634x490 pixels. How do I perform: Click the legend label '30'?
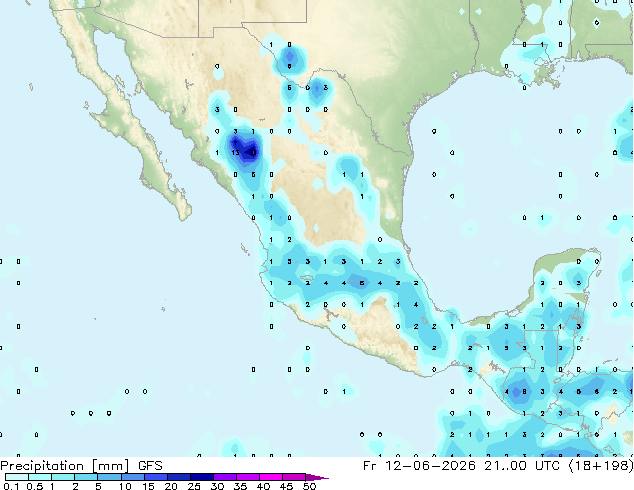tap(217, 486)
